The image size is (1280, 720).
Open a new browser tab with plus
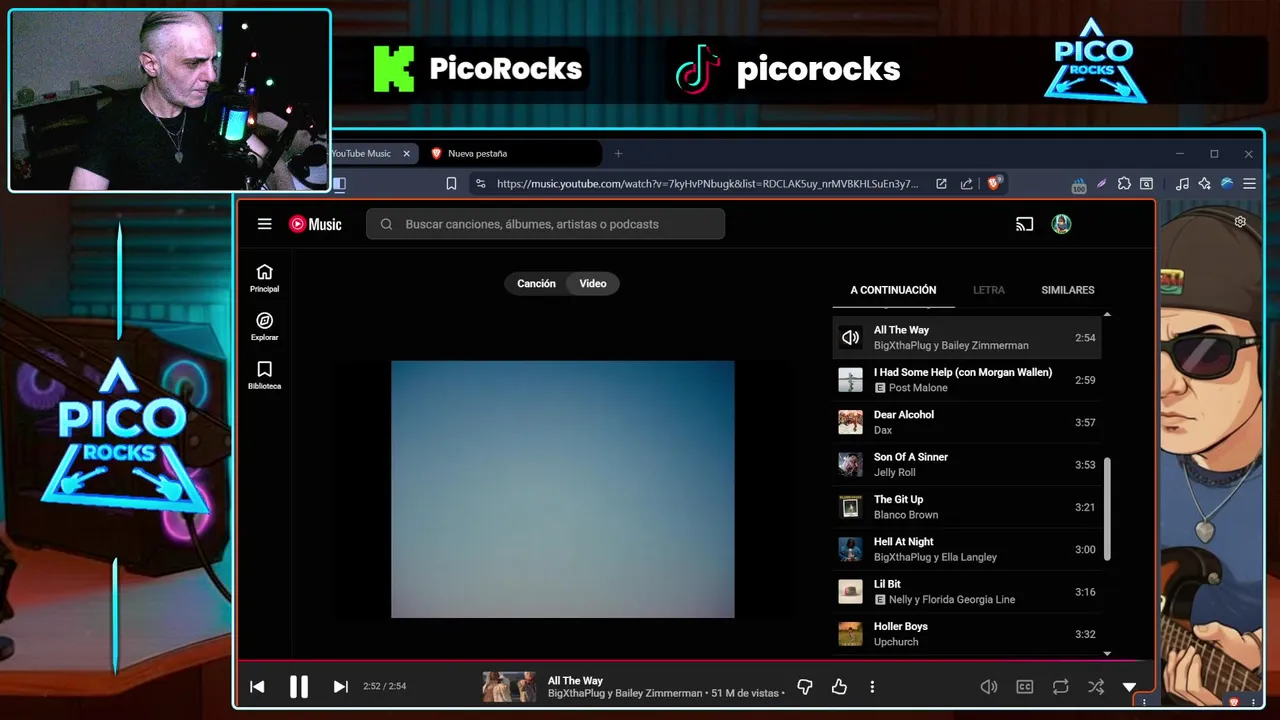pos(618,153)
